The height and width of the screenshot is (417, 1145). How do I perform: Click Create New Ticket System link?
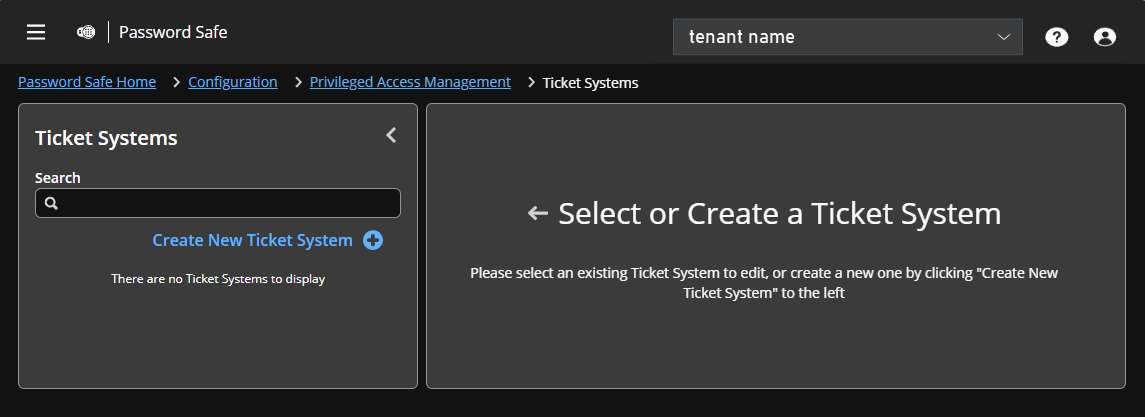tap(253, 240)
